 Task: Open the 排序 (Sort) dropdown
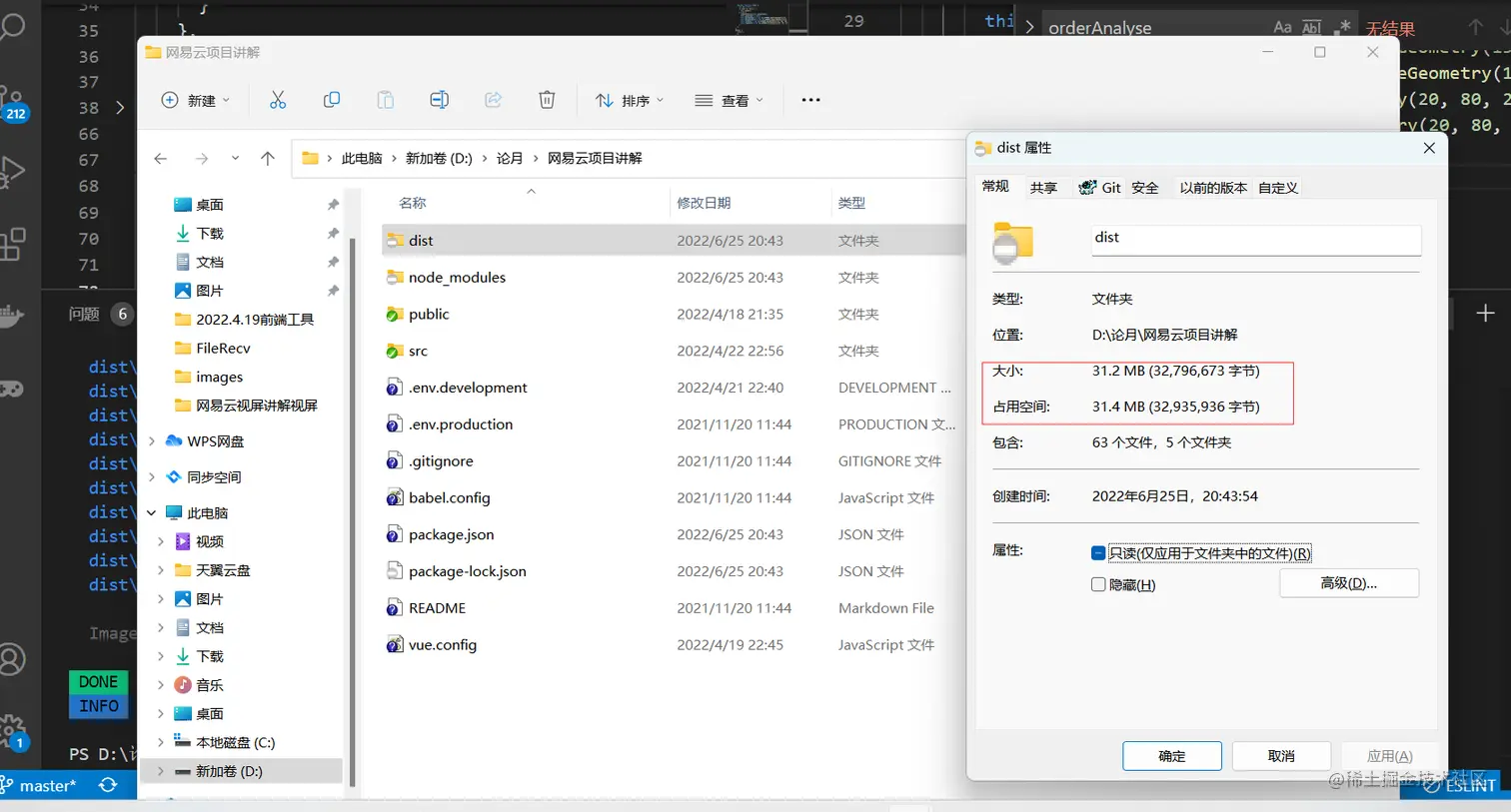[630, 100]
